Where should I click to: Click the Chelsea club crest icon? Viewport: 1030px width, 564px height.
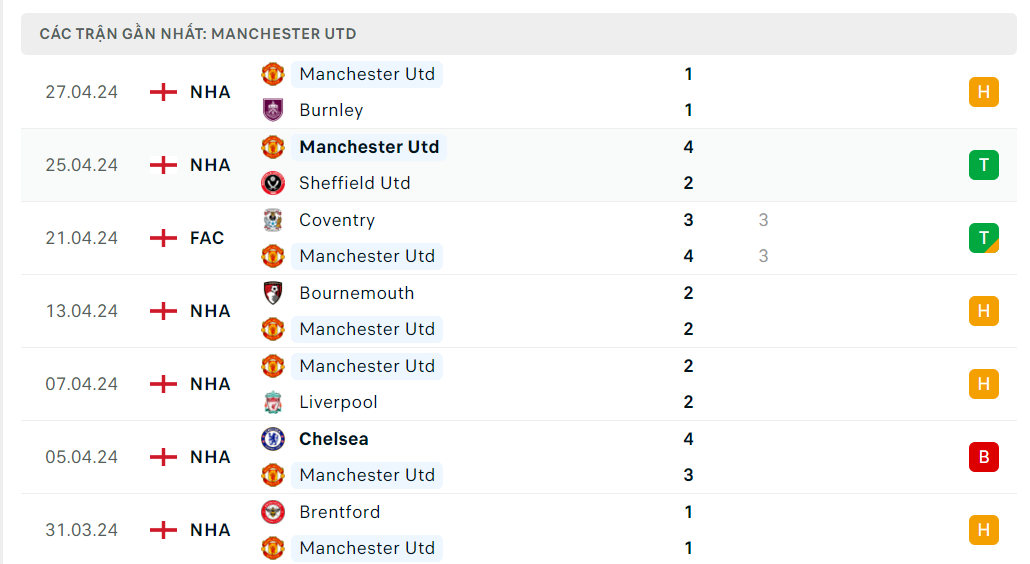coord(273,439)
